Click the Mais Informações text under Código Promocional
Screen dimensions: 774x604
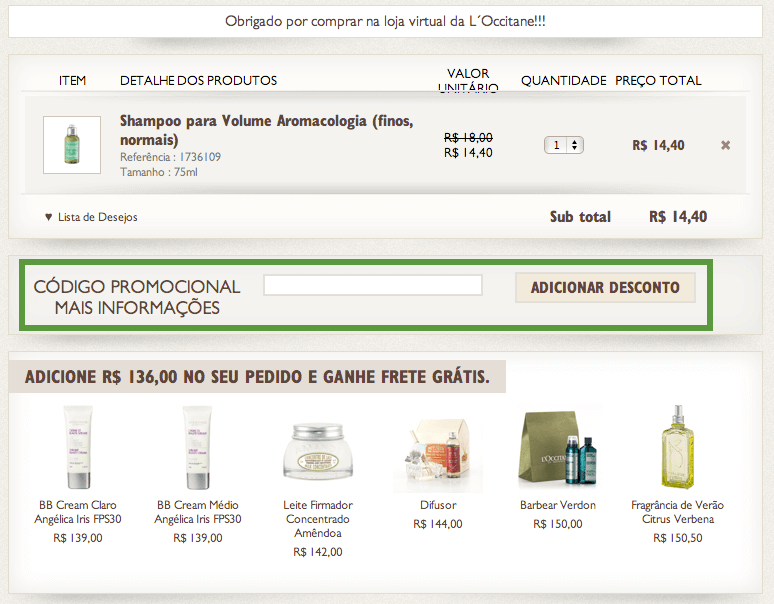[x=137, y=308]
